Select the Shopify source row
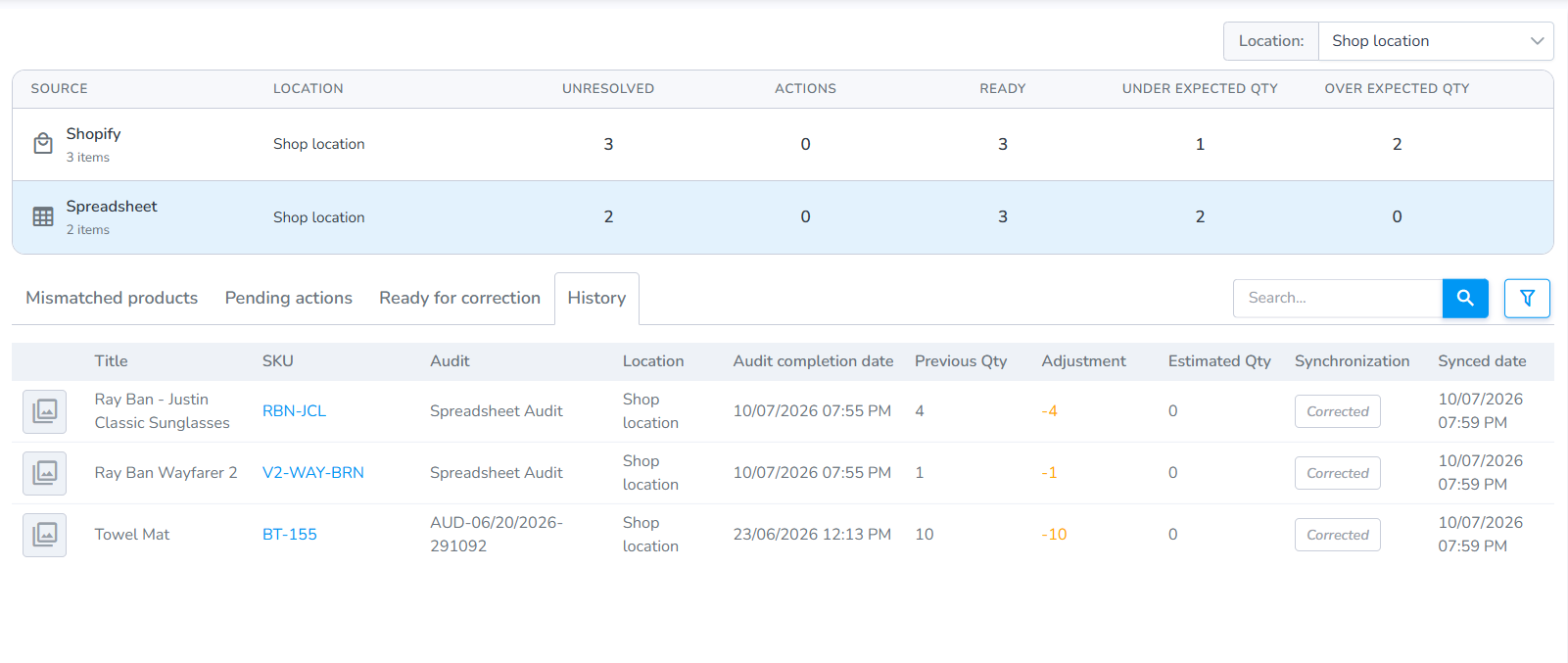Screen dimensions: 1568x663 (x=783, y=144)
